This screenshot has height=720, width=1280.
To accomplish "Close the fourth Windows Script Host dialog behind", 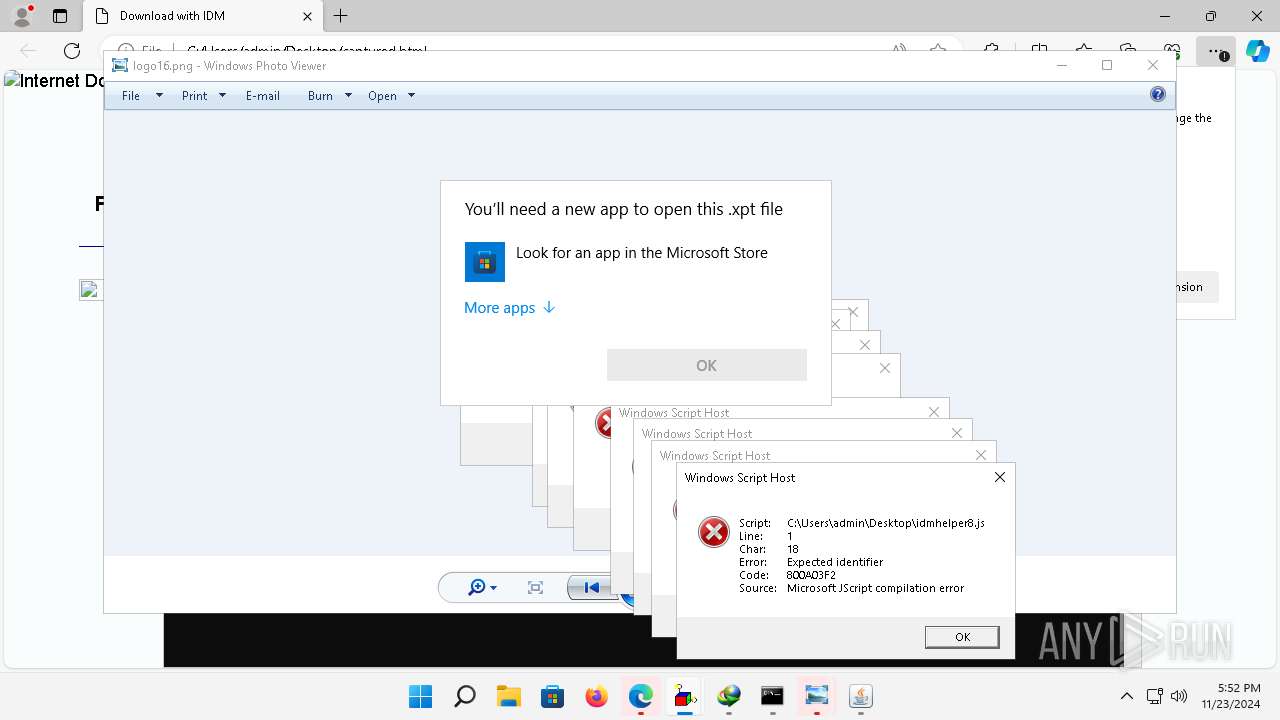I will pyautogui.click(x=934, y=412).
